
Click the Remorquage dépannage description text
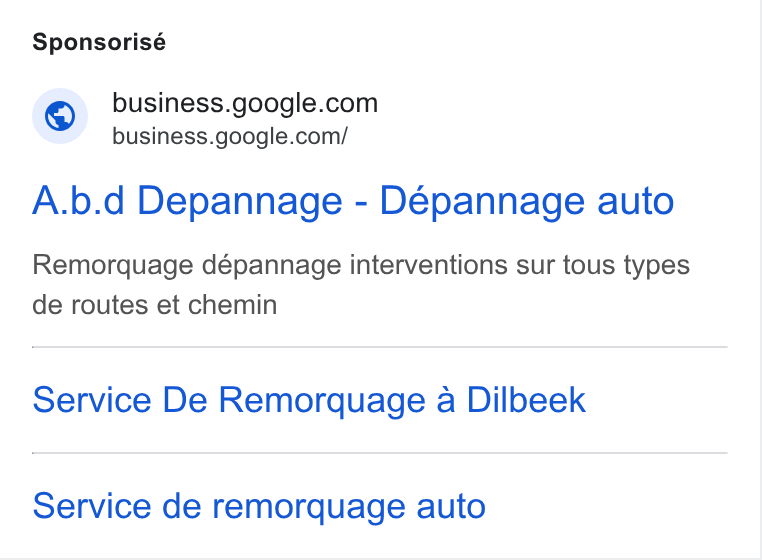coord(361,285)
